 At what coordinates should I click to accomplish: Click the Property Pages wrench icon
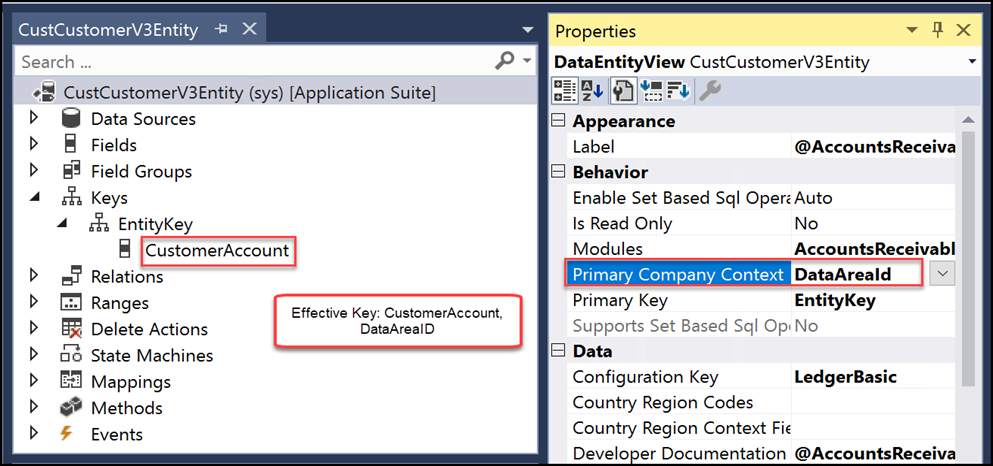tap(709, 91)
